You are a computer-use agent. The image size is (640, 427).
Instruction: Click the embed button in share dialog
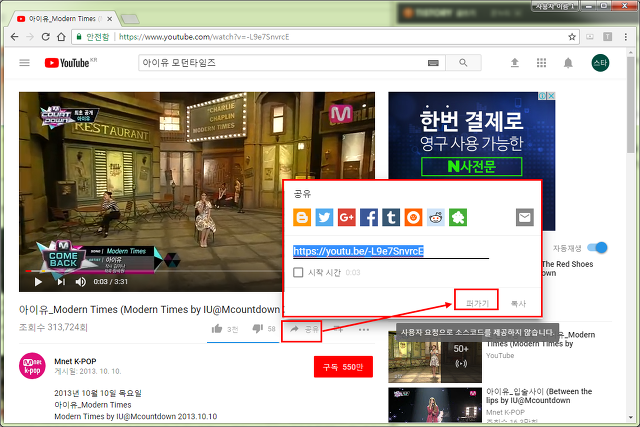[x=477, y=303]
